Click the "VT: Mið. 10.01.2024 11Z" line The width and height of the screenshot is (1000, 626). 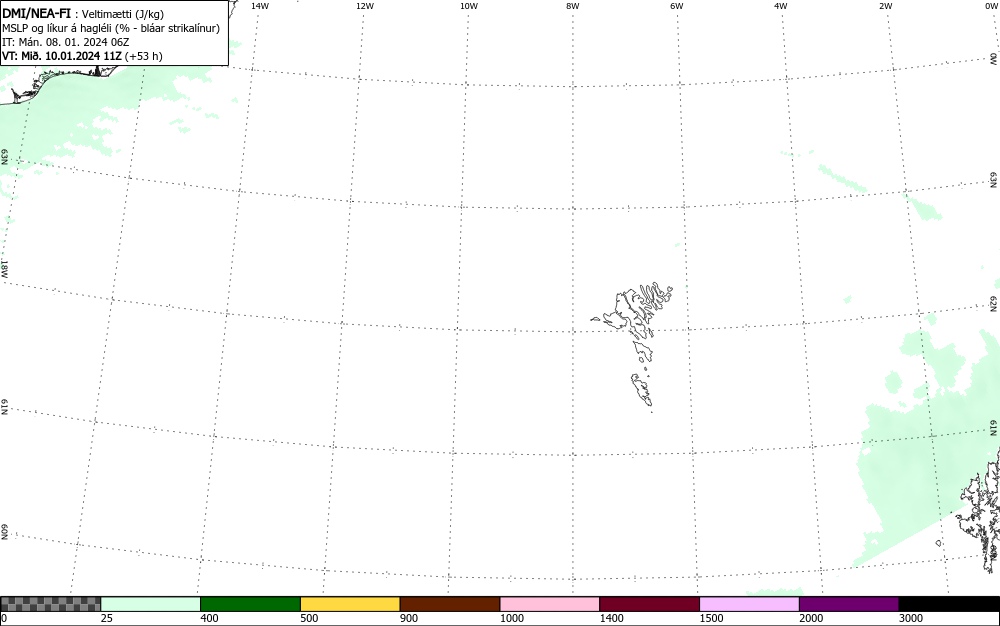coord(62,56)
